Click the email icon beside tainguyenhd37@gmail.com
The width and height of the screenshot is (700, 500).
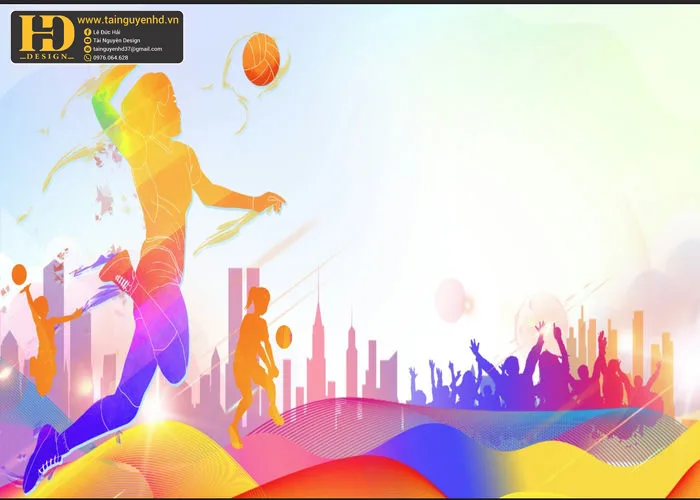(88, 49)
